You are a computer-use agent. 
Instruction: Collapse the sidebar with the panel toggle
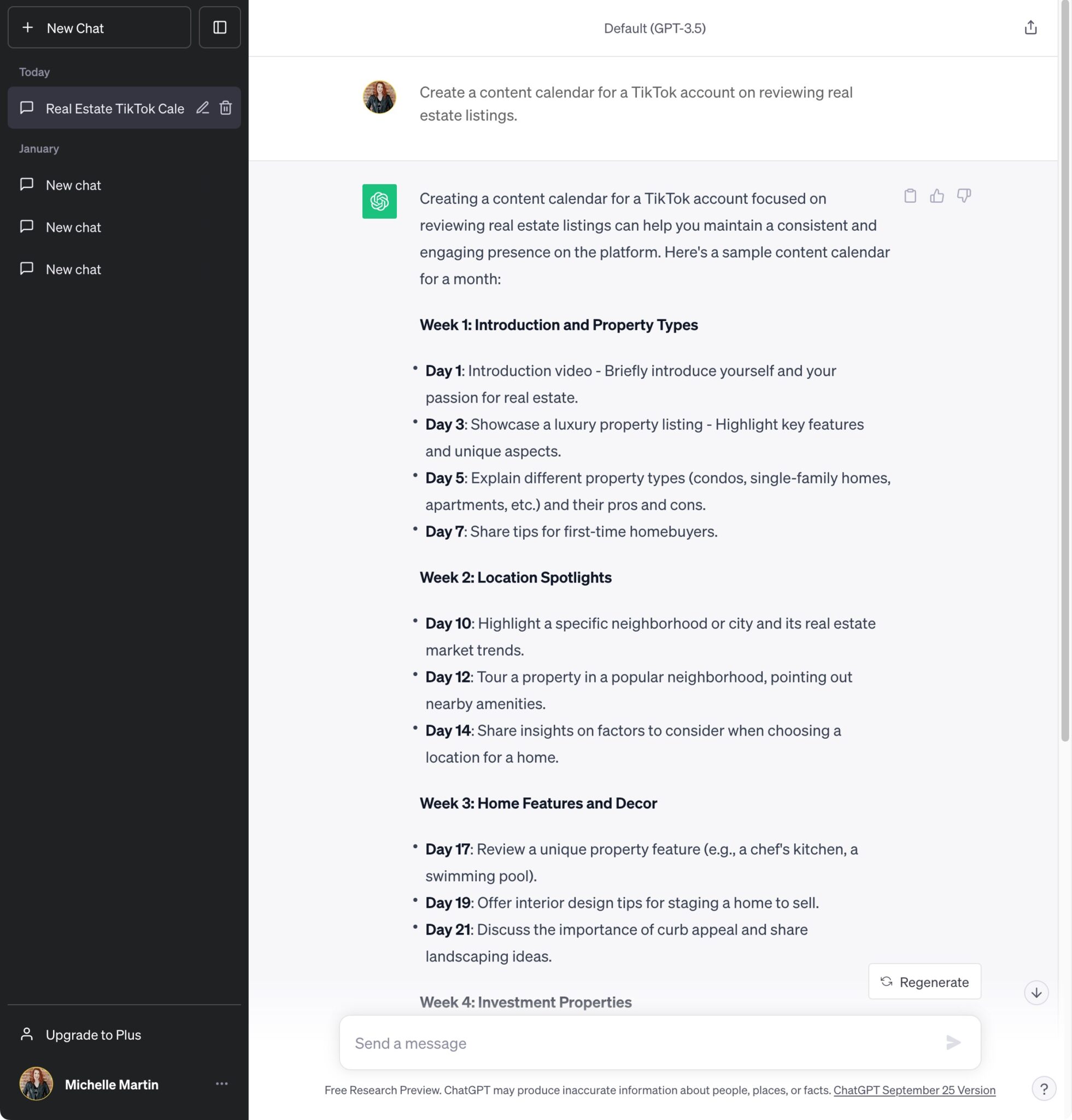tap(219, 27)
